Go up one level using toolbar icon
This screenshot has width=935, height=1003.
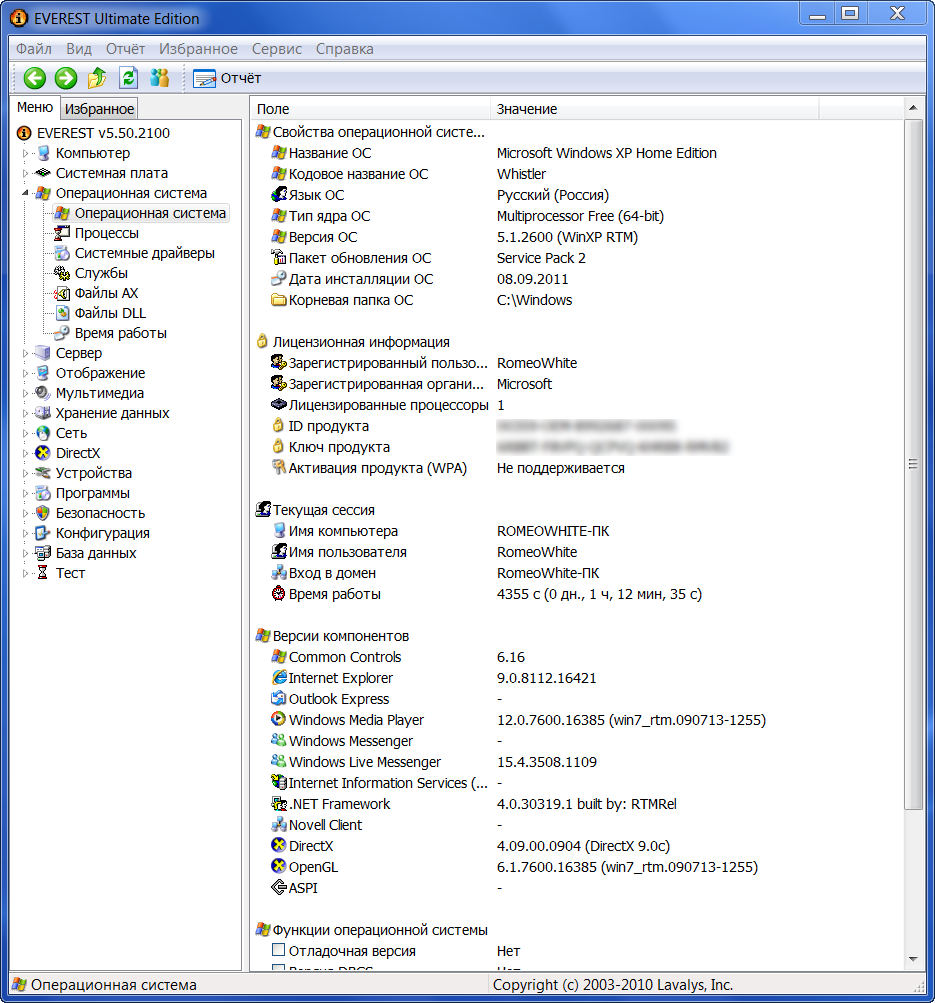coord(97,78)
